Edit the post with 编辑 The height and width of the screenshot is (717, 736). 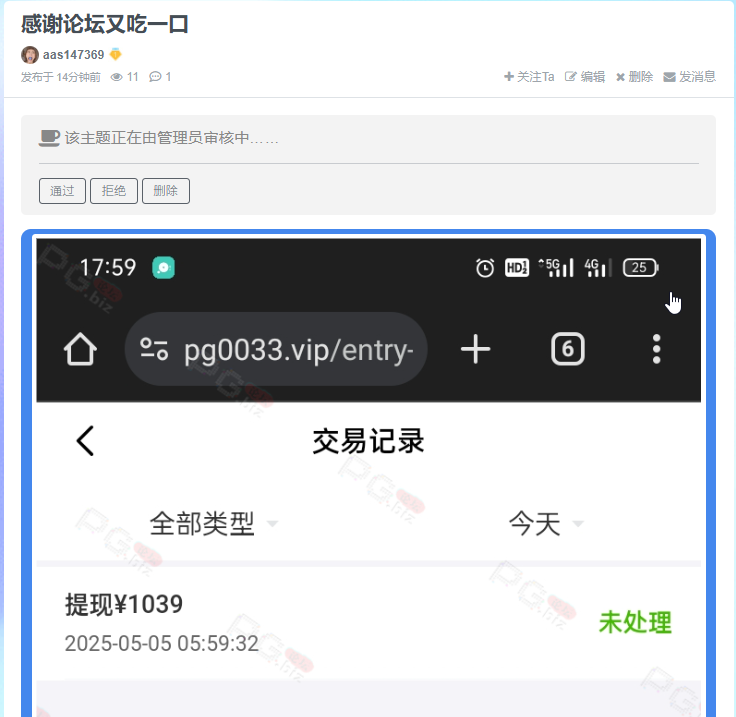[585, 76]
